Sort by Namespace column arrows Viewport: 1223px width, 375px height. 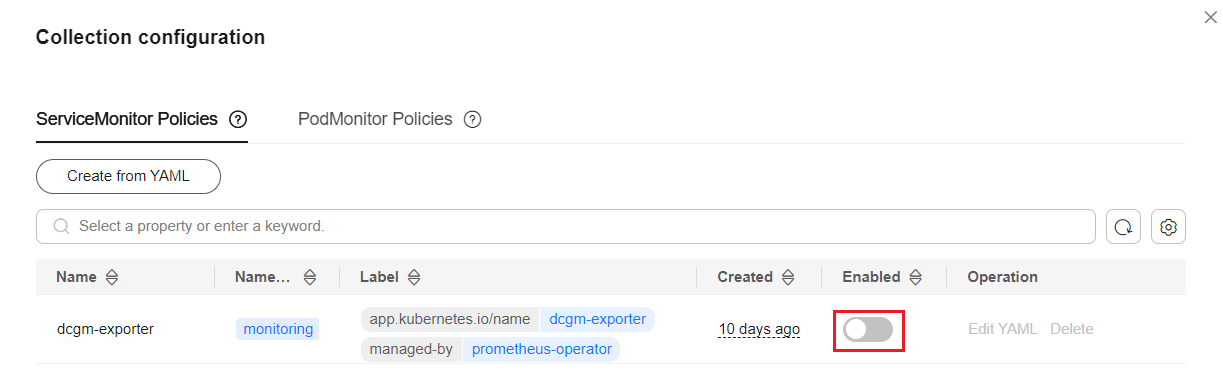coord(310,278)
